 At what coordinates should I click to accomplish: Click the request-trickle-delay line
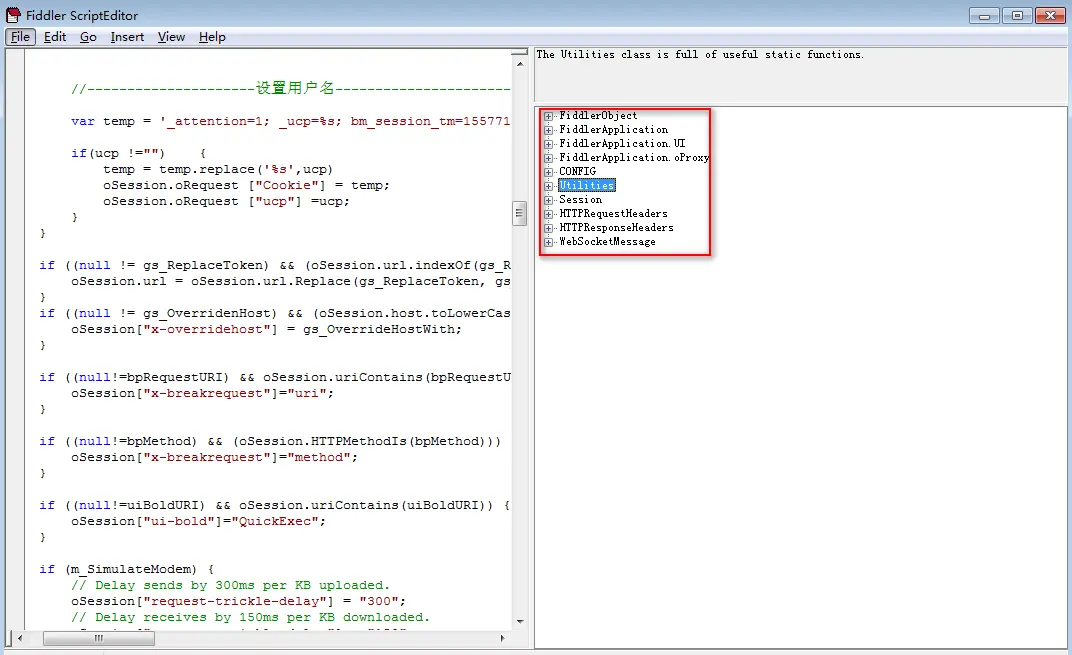click(239, 601)
